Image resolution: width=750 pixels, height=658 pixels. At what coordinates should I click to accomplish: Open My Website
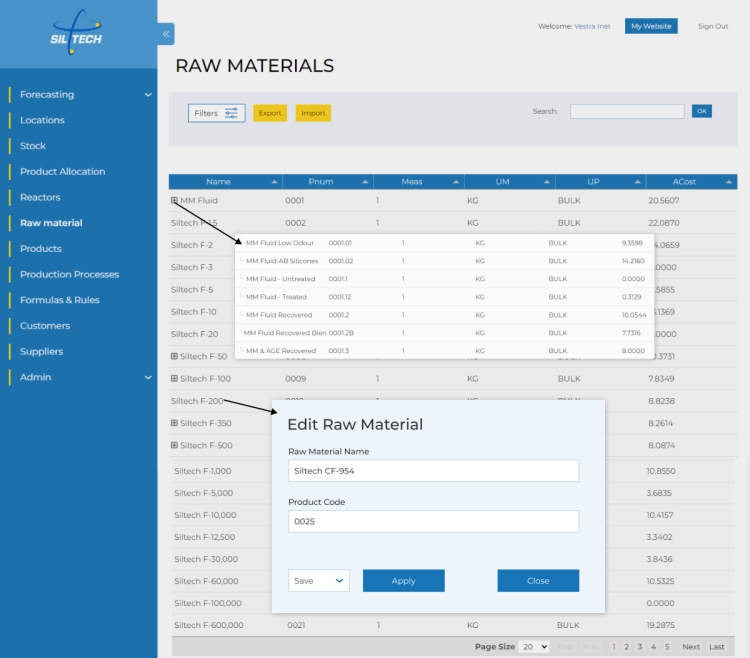[x=651, y=26]
